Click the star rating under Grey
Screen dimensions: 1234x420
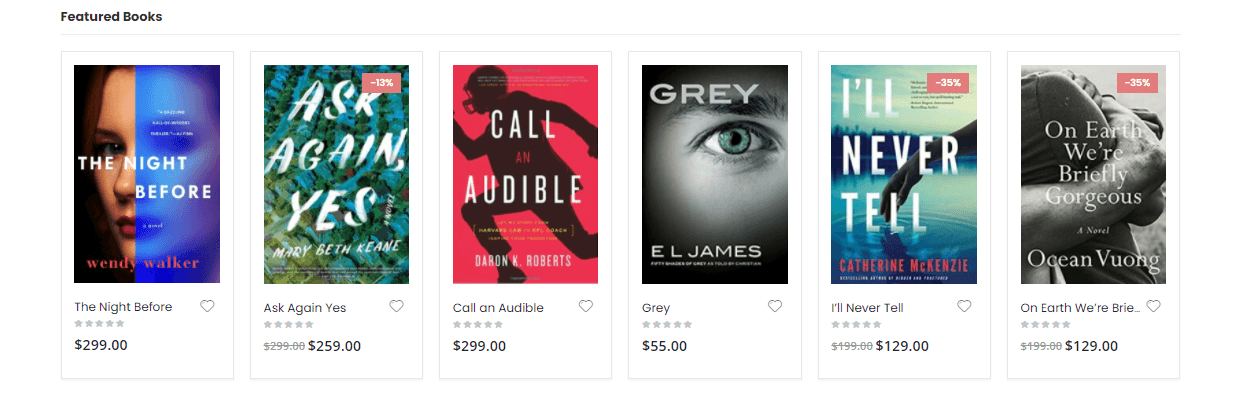[x=667, y=324]
